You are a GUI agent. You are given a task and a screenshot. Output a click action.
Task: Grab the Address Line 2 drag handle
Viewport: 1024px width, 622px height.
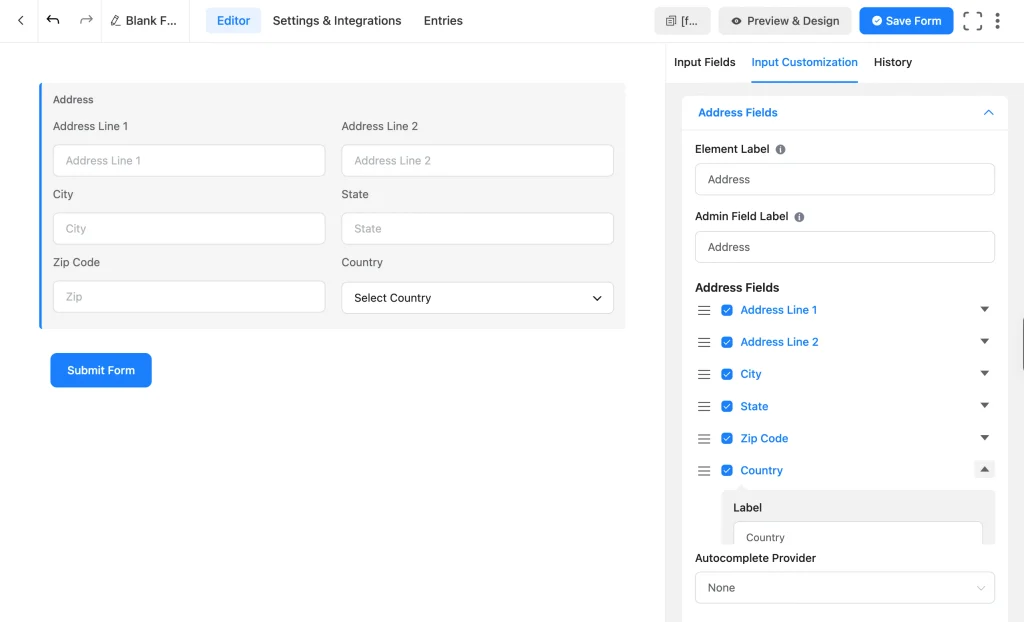(x=704, y=342)
